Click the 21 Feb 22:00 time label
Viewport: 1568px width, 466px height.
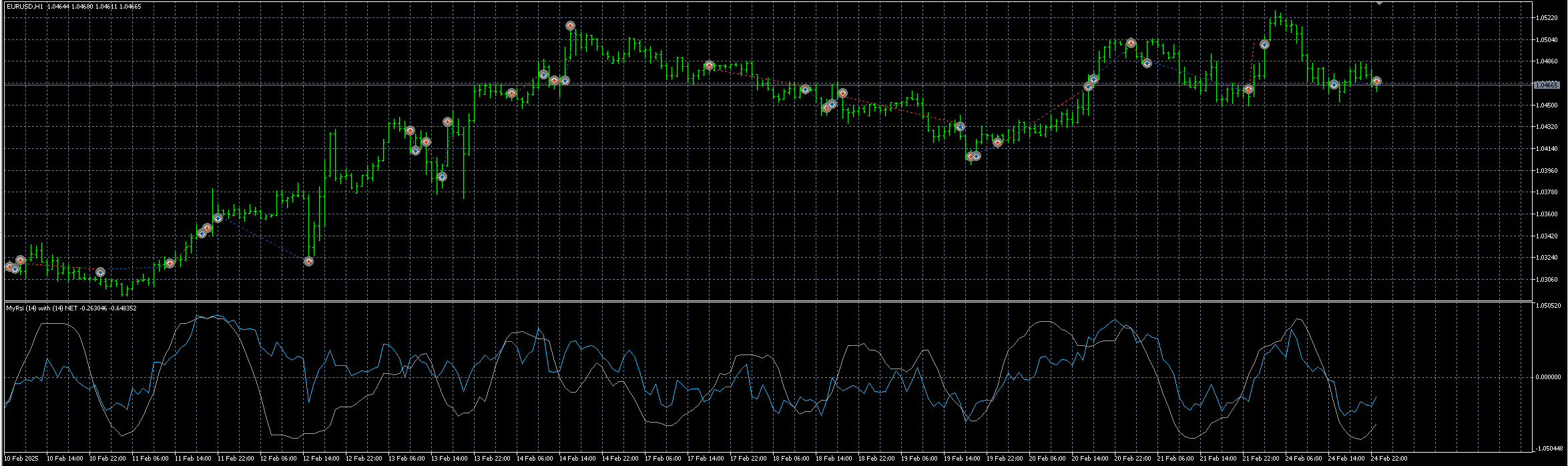(1261, 459)
